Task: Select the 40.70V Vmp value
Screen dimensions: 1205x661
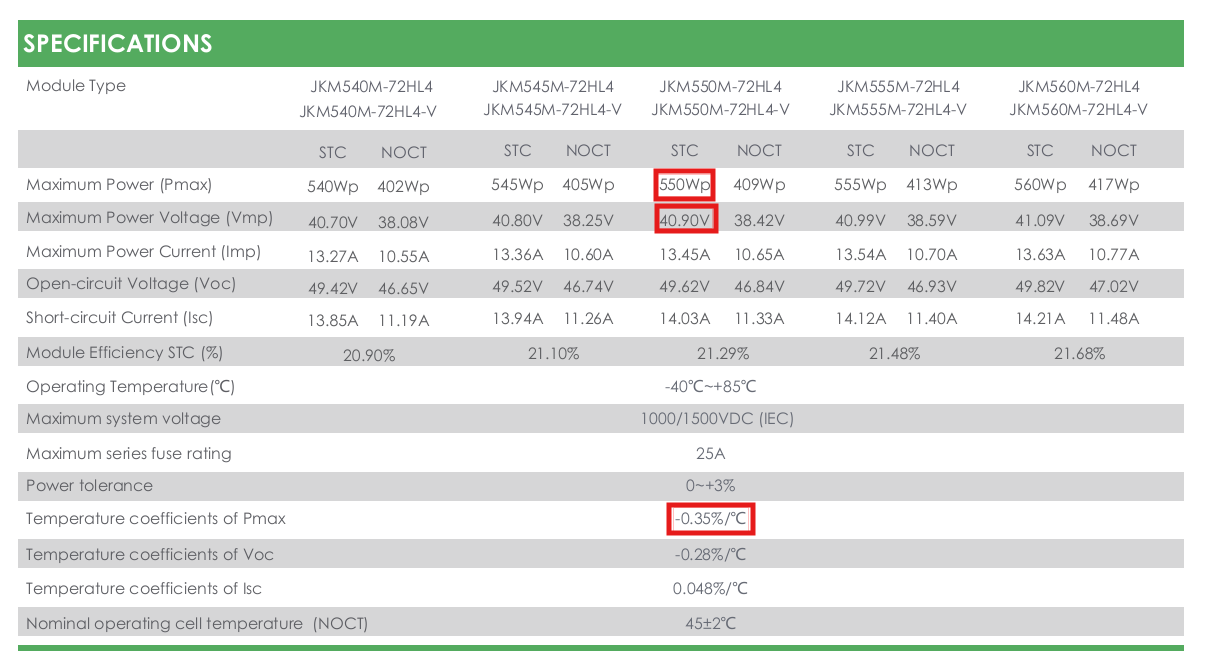Action: pyautogui.click(x=334, y=224)
